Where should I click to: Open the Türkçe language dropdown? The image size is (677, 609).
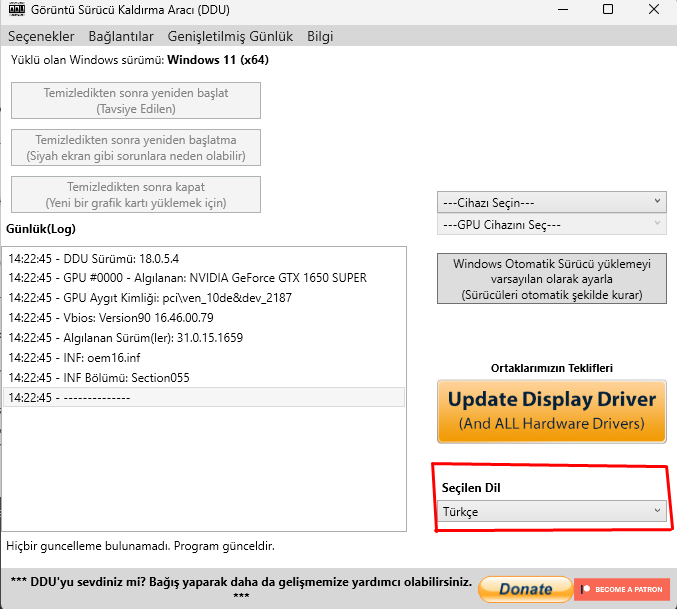552,511
